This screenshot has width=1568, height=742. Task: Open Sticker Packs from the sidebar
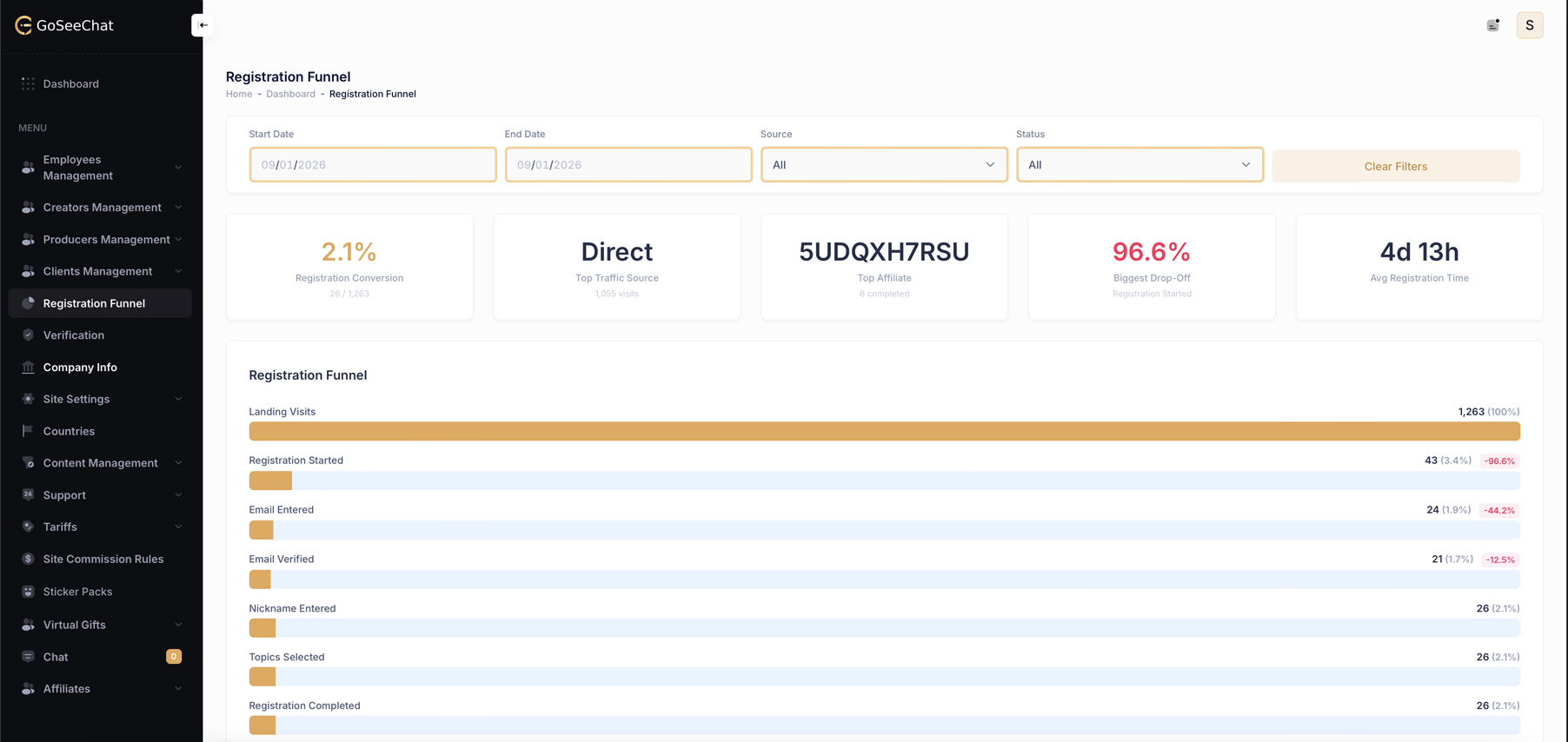coord(100,592)
